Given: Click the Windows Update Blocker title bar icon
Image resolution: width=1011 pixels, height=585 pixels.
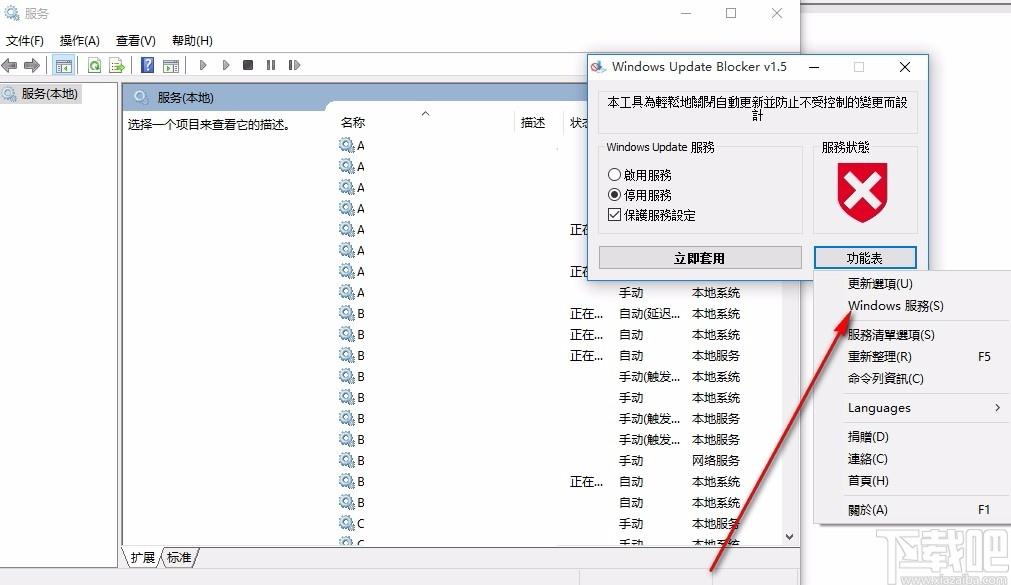Looking at the screenshot, I should click(598, 66).
